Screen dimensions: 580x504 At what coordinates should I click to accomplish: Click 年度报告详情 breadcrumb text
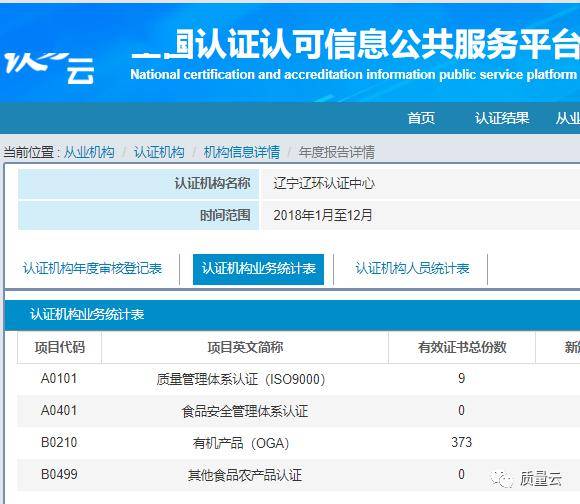click(x=337, y=152)
